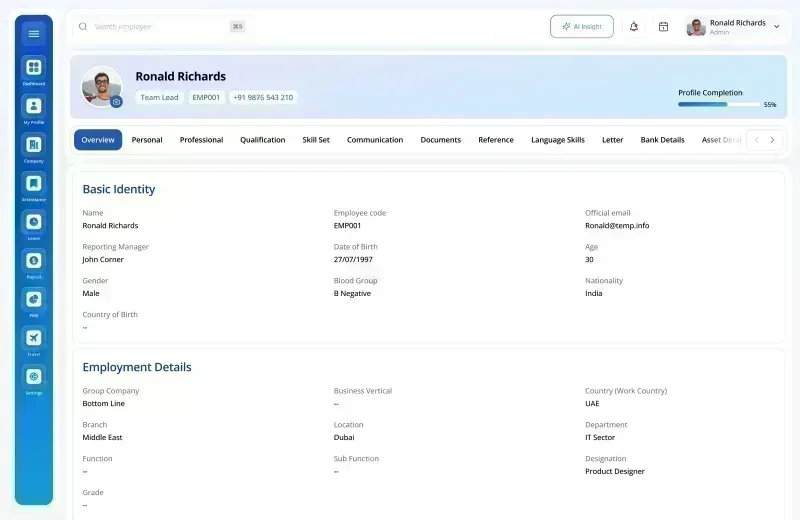
Task: Click the Employee code EMP001 value
Action: (347, 226)
